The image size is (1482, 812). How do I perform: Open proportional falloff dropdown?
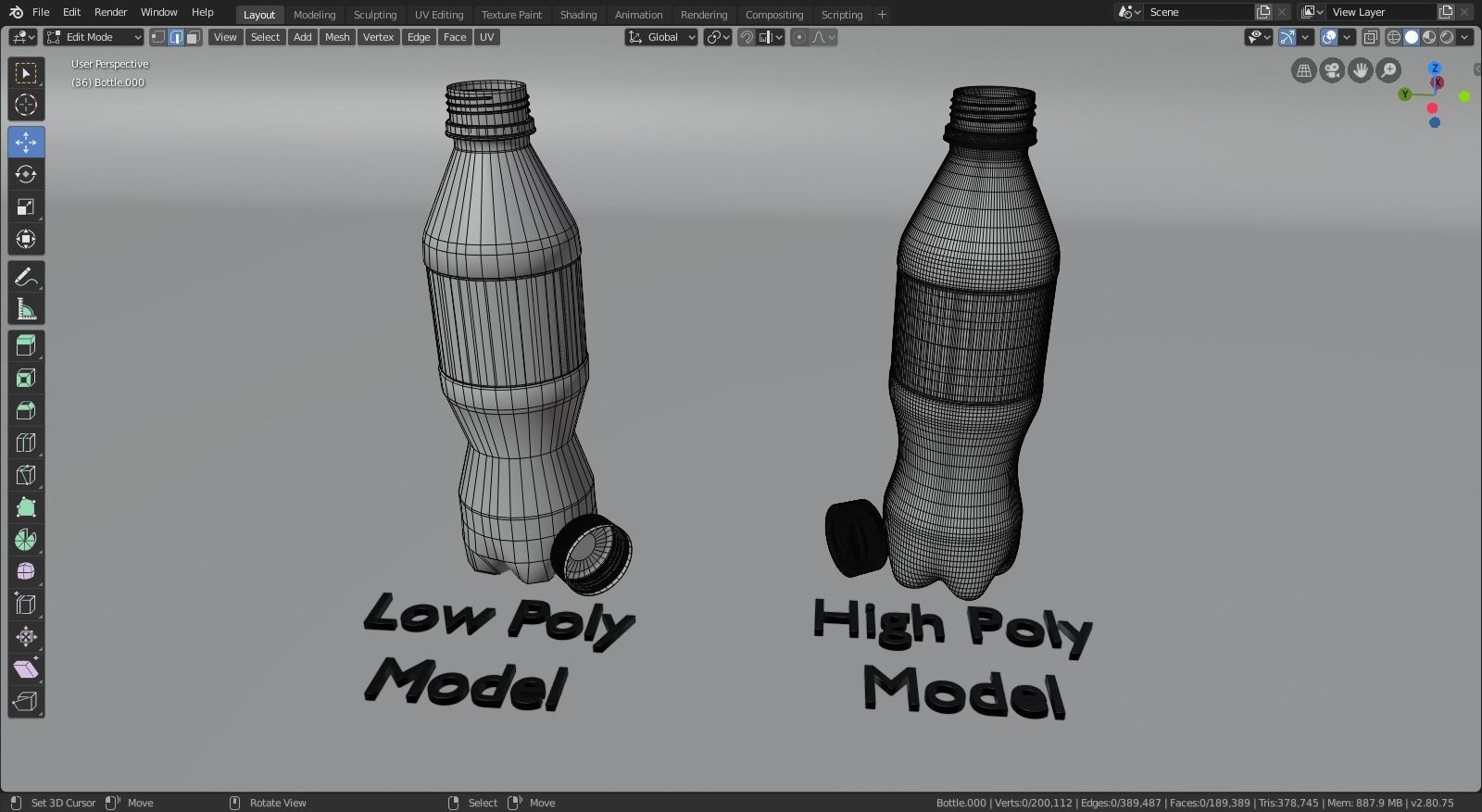823,37
